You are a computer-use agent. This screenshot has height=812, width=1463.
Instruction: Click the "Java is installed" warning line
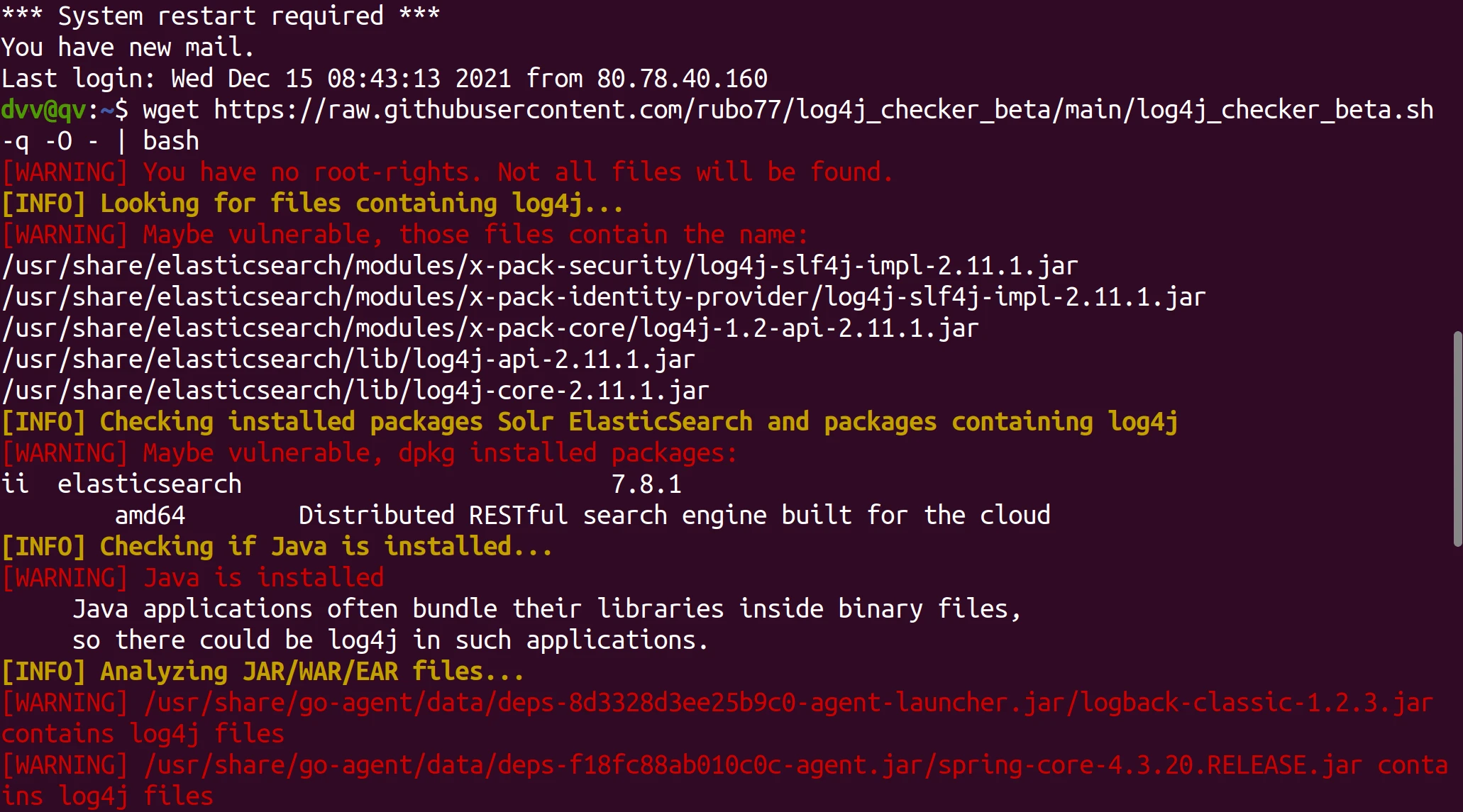pyautogui.click(x=193, y=578)
